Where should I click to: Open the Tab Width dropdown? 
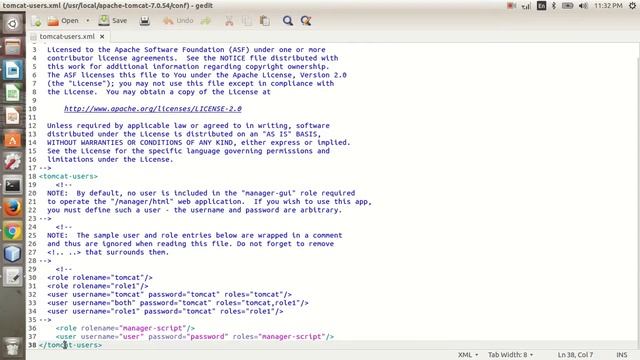pos(511,355)
